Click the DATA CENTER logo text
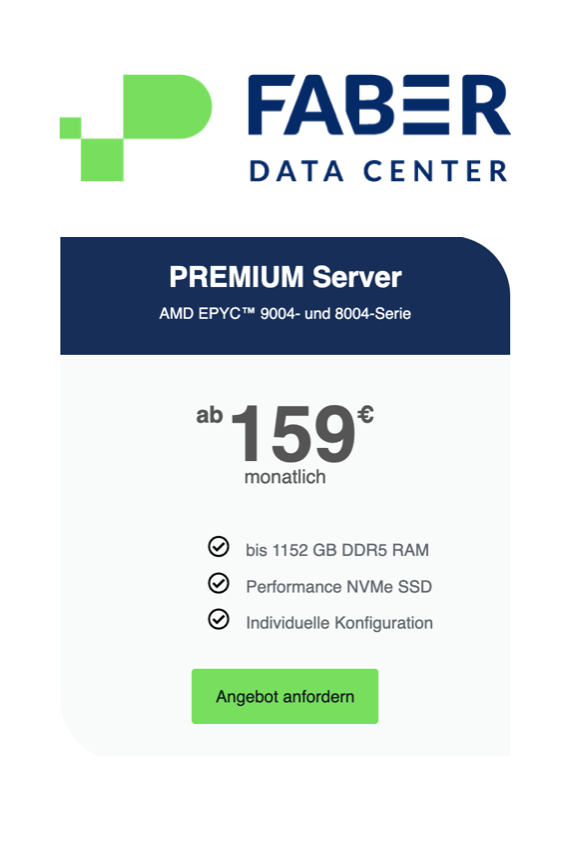Screen dimensions: 574x868 point(379,170)
